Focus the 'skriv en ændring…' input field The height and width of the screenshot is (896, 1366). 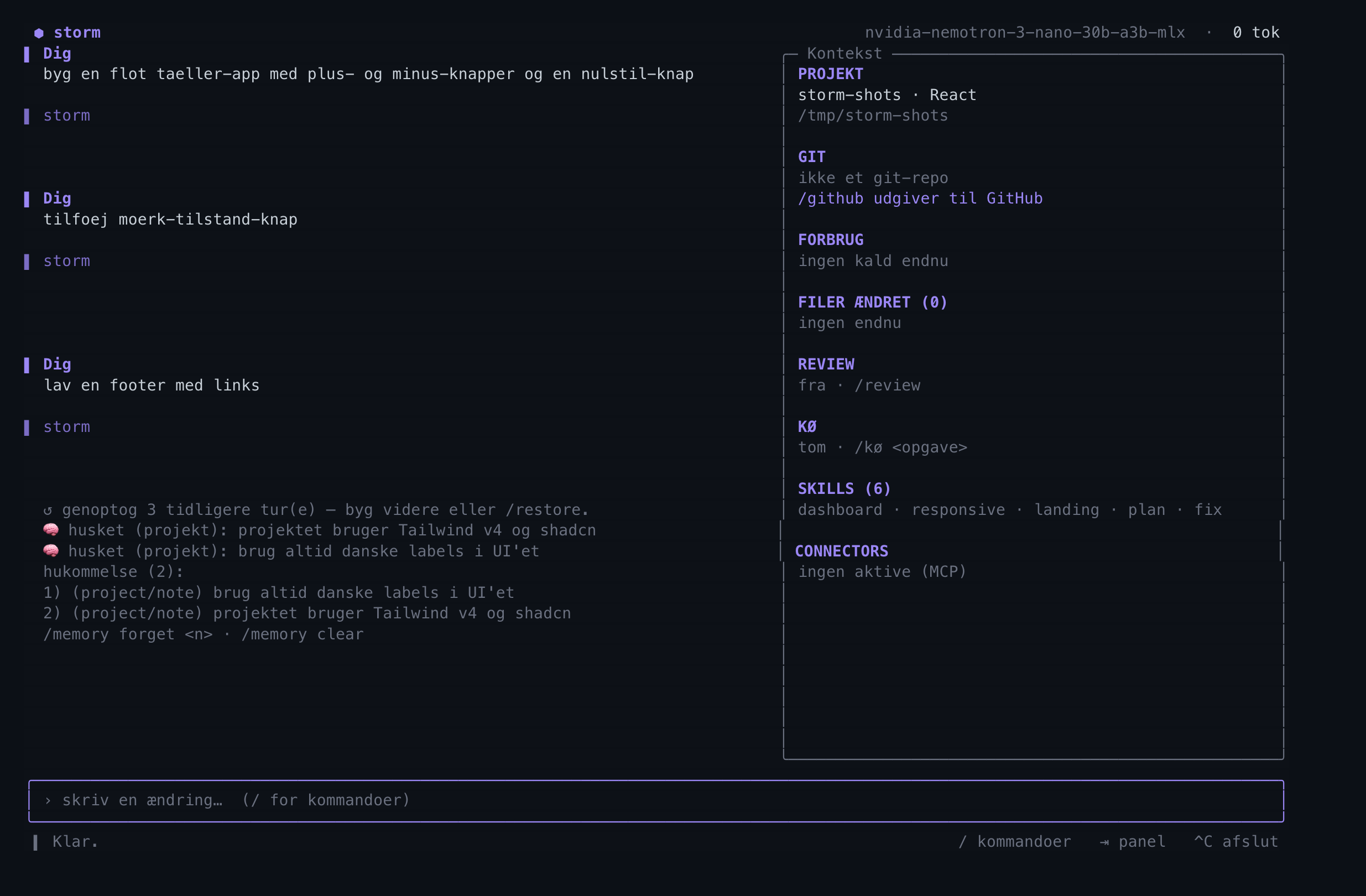[x=656, y=801]
